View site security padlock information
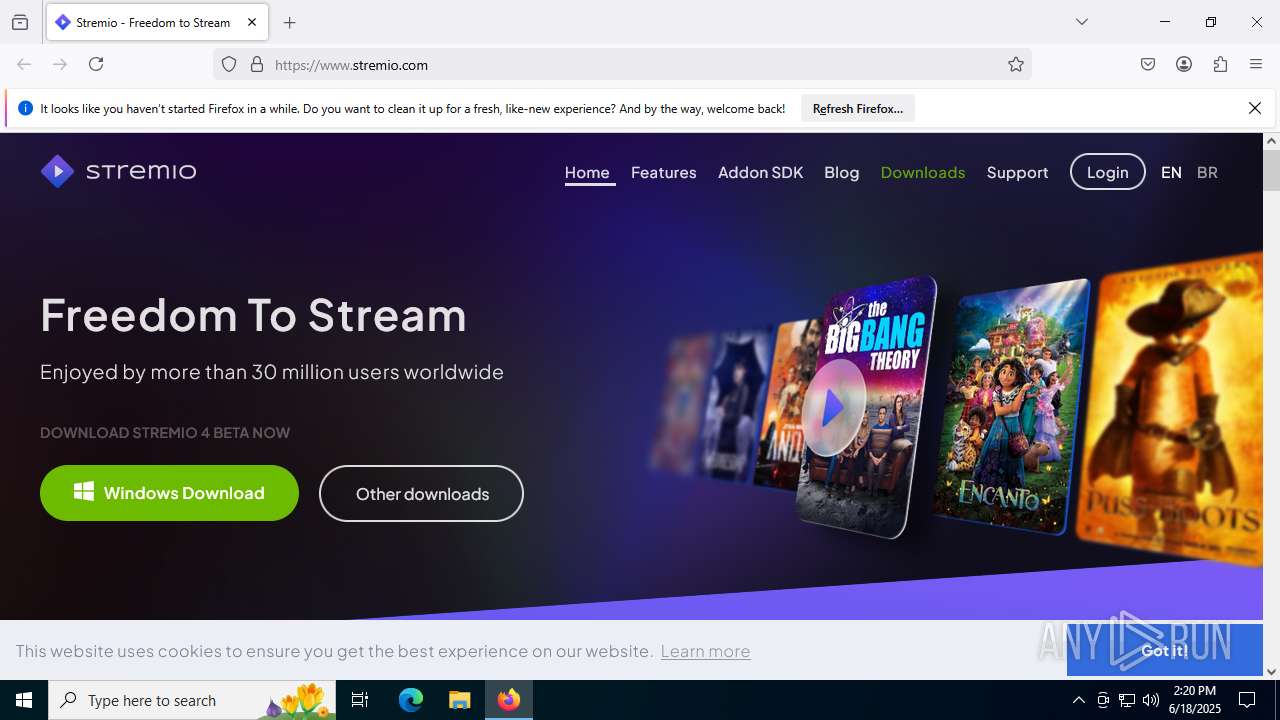Viewport: 1280px width, 720px height. click(257, 64)
